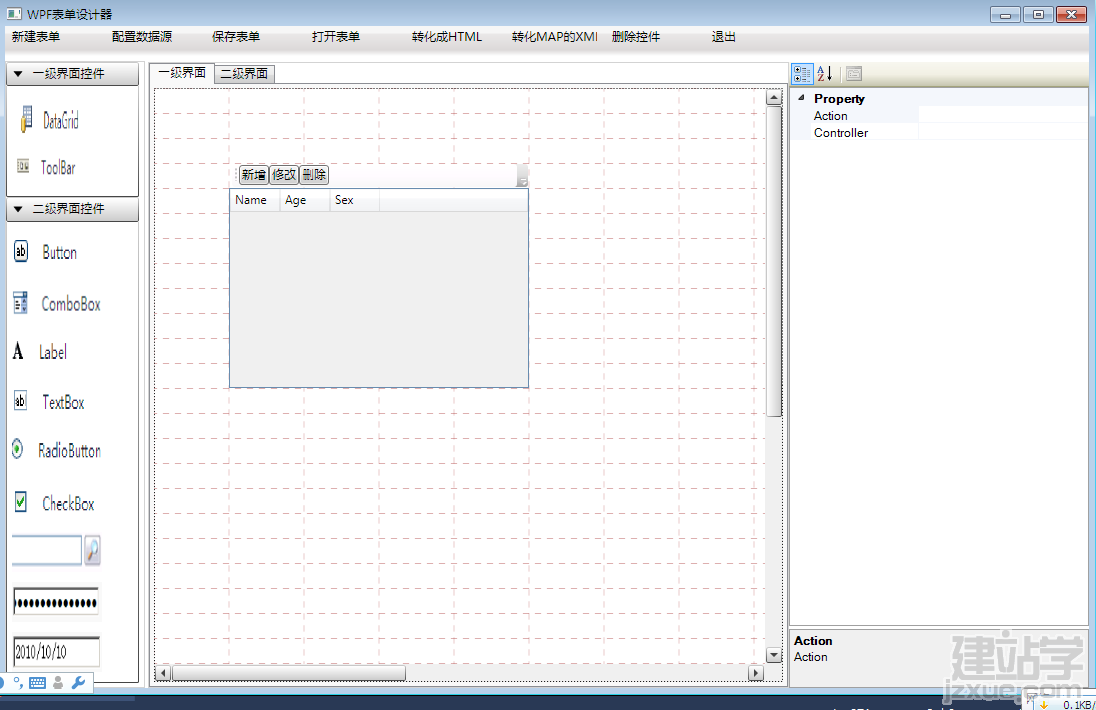Image resolution: width=1096 pixels, height=710 pixels.
Task: Click the 修改 button on canvas toolbar
Action: tap(284, 175)
